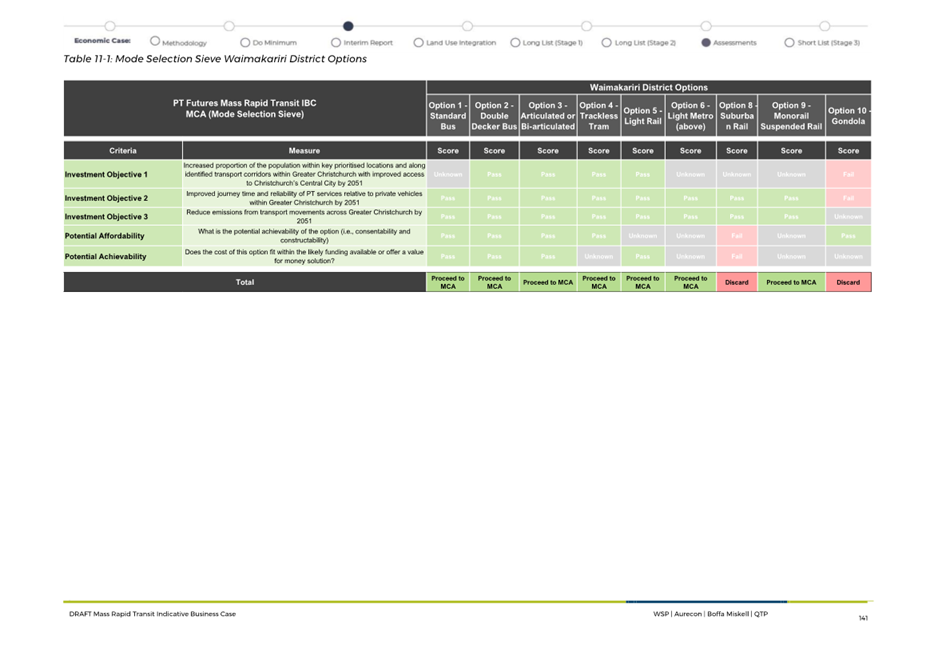
Task: Click the 'Option 6 - Light Metro (above)' header
Action: point(690,116)
